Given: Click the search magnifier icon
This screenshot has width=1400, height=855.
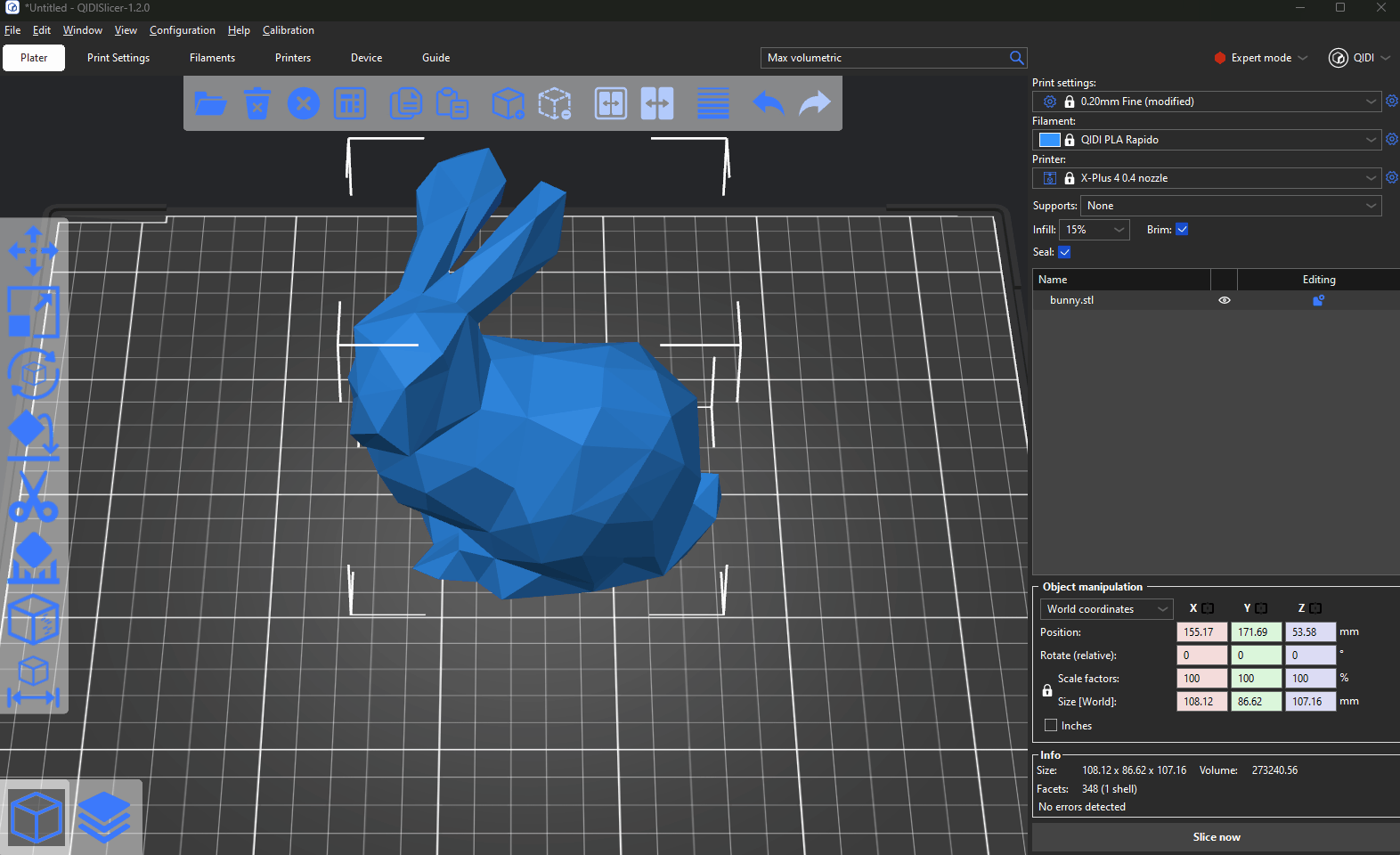Looking at the screenshot, I should pos(1016,58).
